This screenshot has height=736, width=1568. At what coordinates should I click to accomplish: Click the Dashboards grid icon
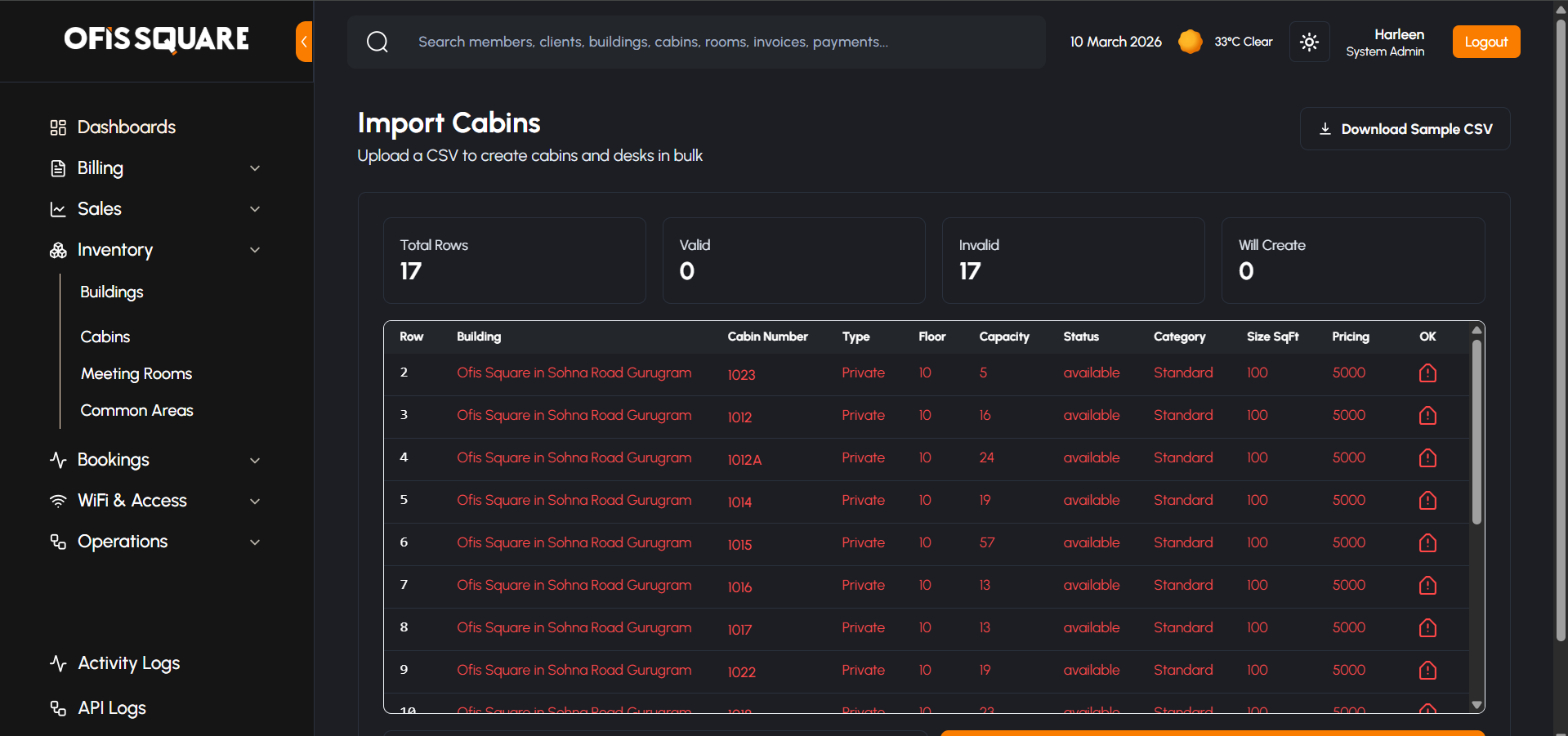pos(58,127)
